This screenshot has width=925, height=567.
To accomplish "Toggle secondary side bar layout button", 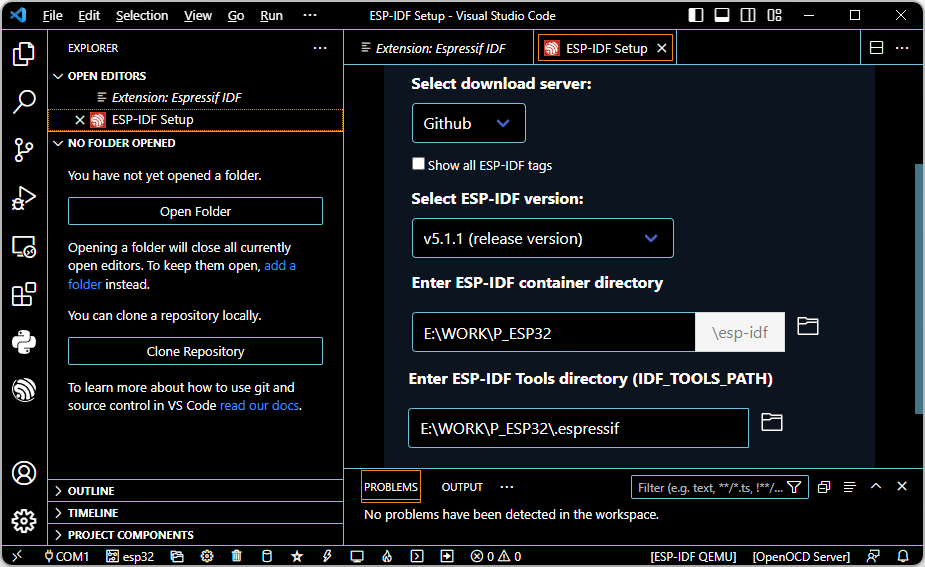I will (x=748, y=15).
